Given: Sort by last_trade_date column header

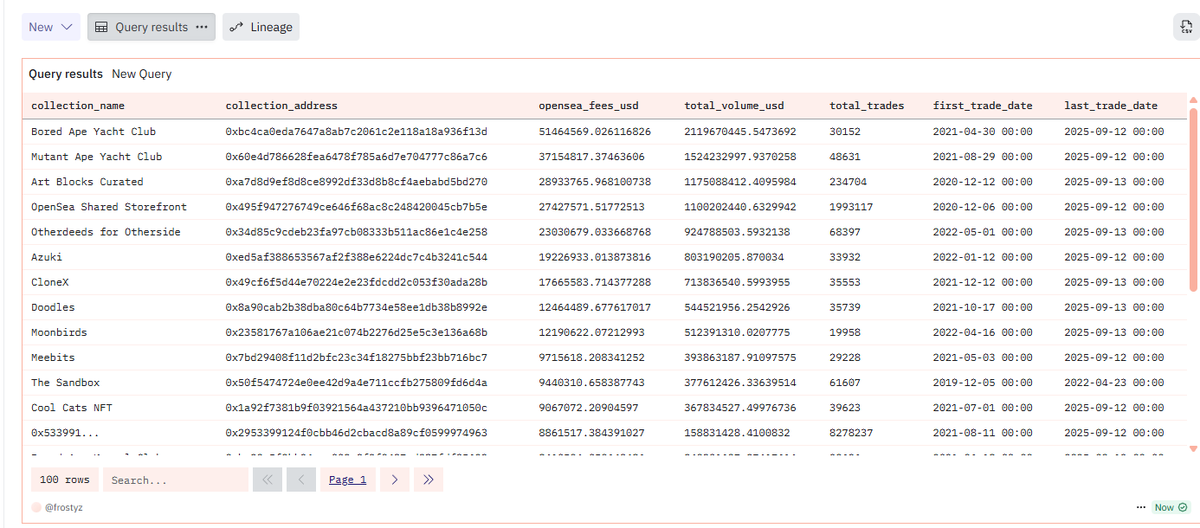Looking at the screenshot, I should coord(1111,106).
